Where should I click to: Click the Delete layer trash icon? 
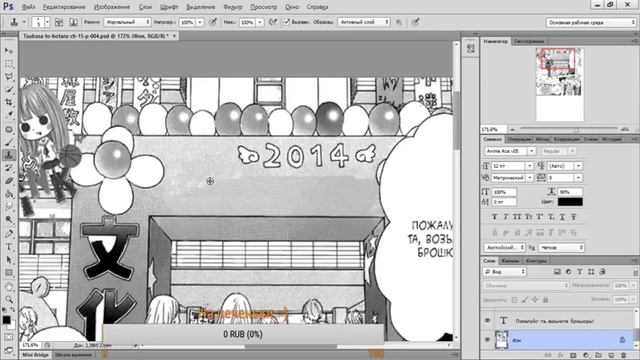click(623, 356)
